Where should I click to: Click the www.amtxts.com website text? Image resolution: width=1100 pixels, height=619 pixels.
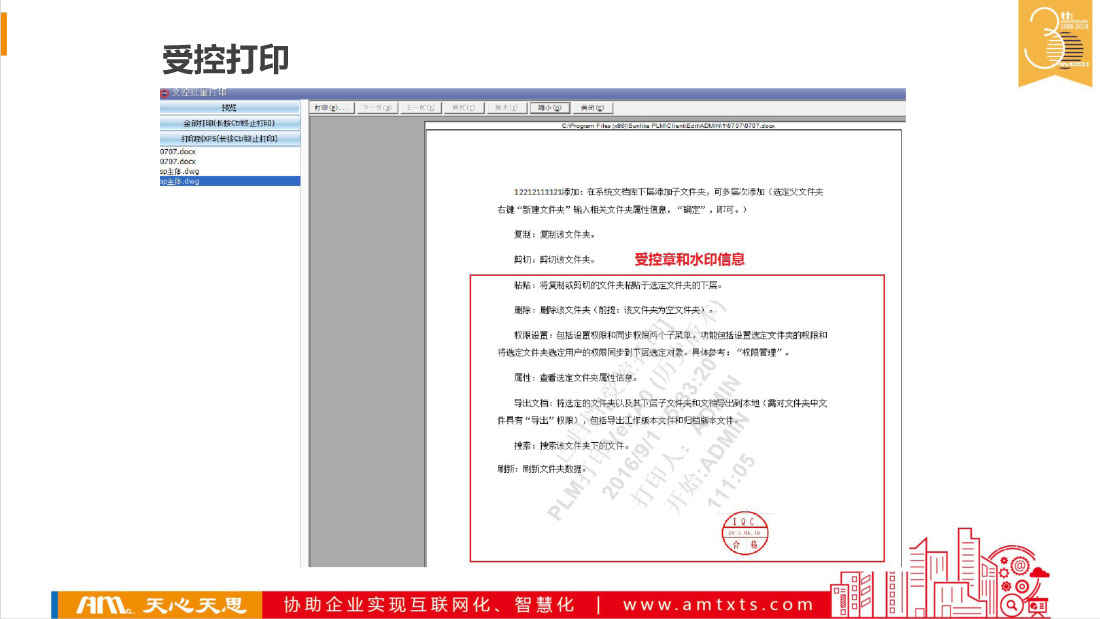click(x=718, y=605)
